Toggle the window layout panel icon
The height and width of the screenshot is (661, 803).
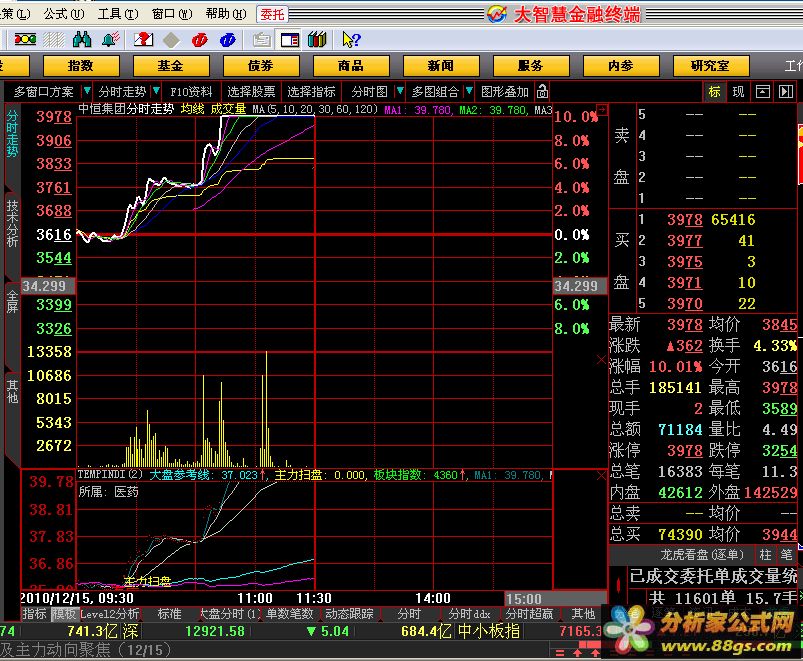click(x=290, y=40)
